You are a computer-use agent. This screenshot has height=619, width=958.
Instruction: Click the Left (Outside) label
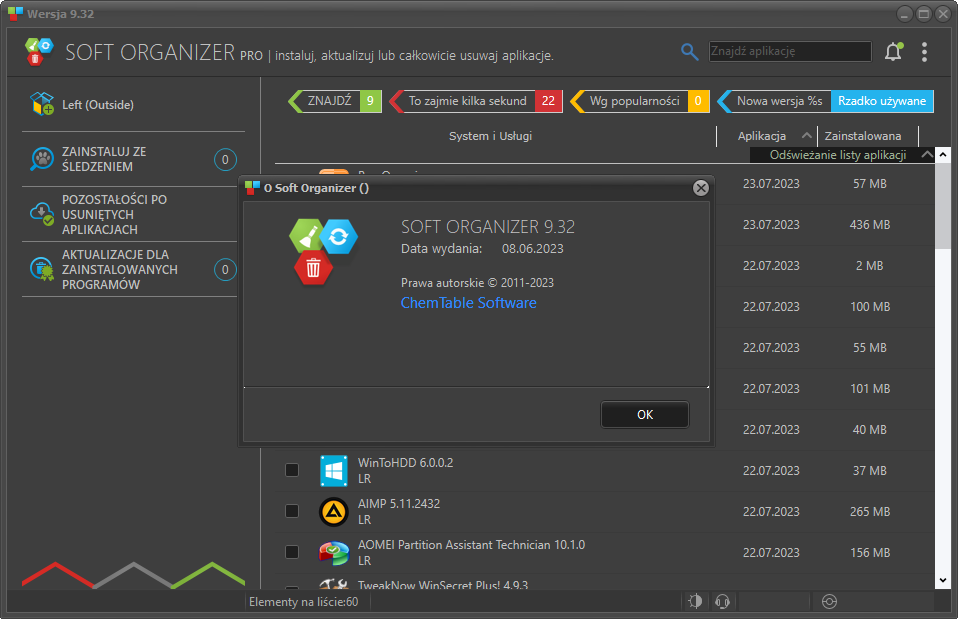pos(98,104)
